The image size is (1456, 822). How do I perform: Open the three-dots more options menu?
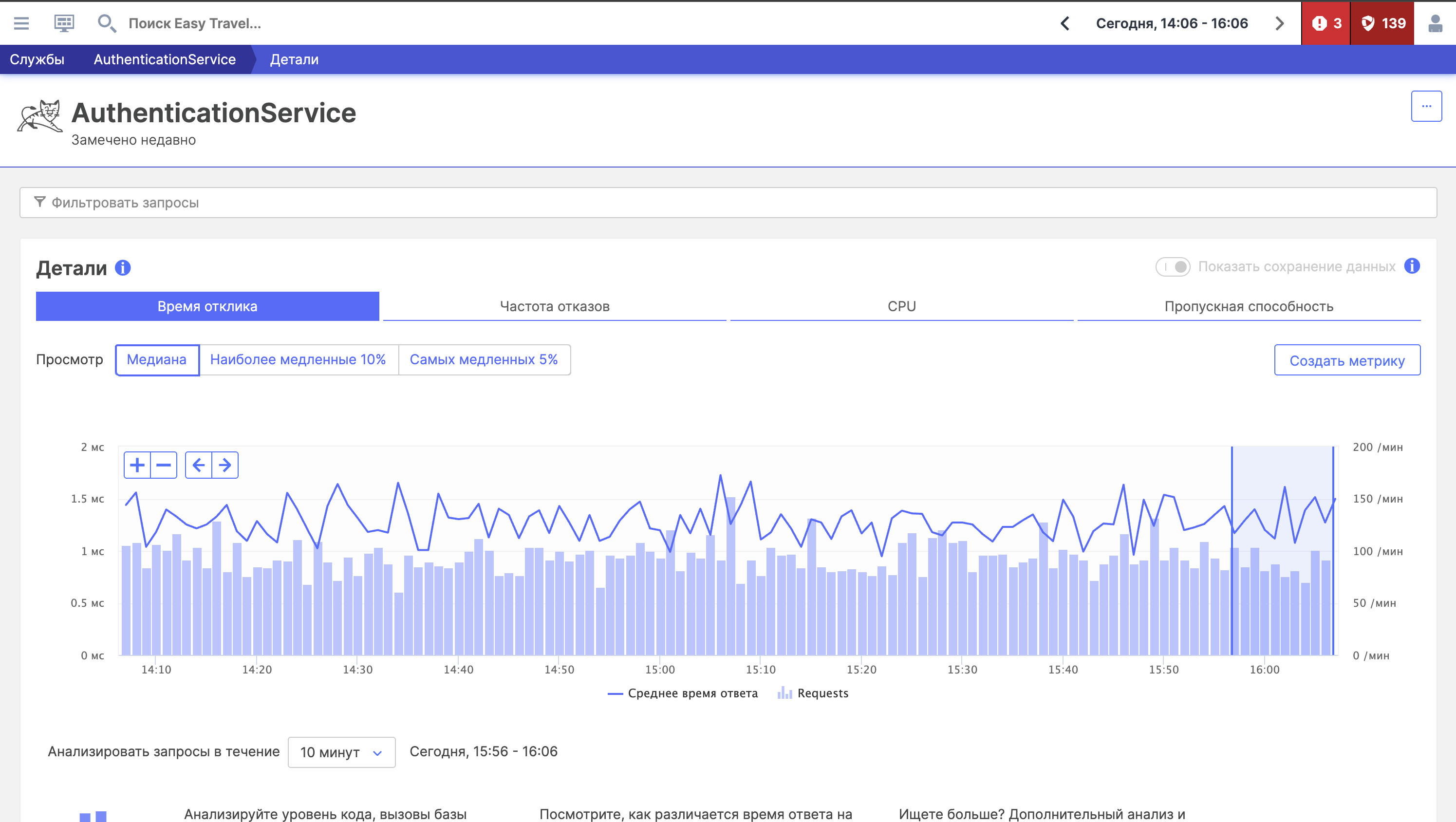(x=1426, y=106)
